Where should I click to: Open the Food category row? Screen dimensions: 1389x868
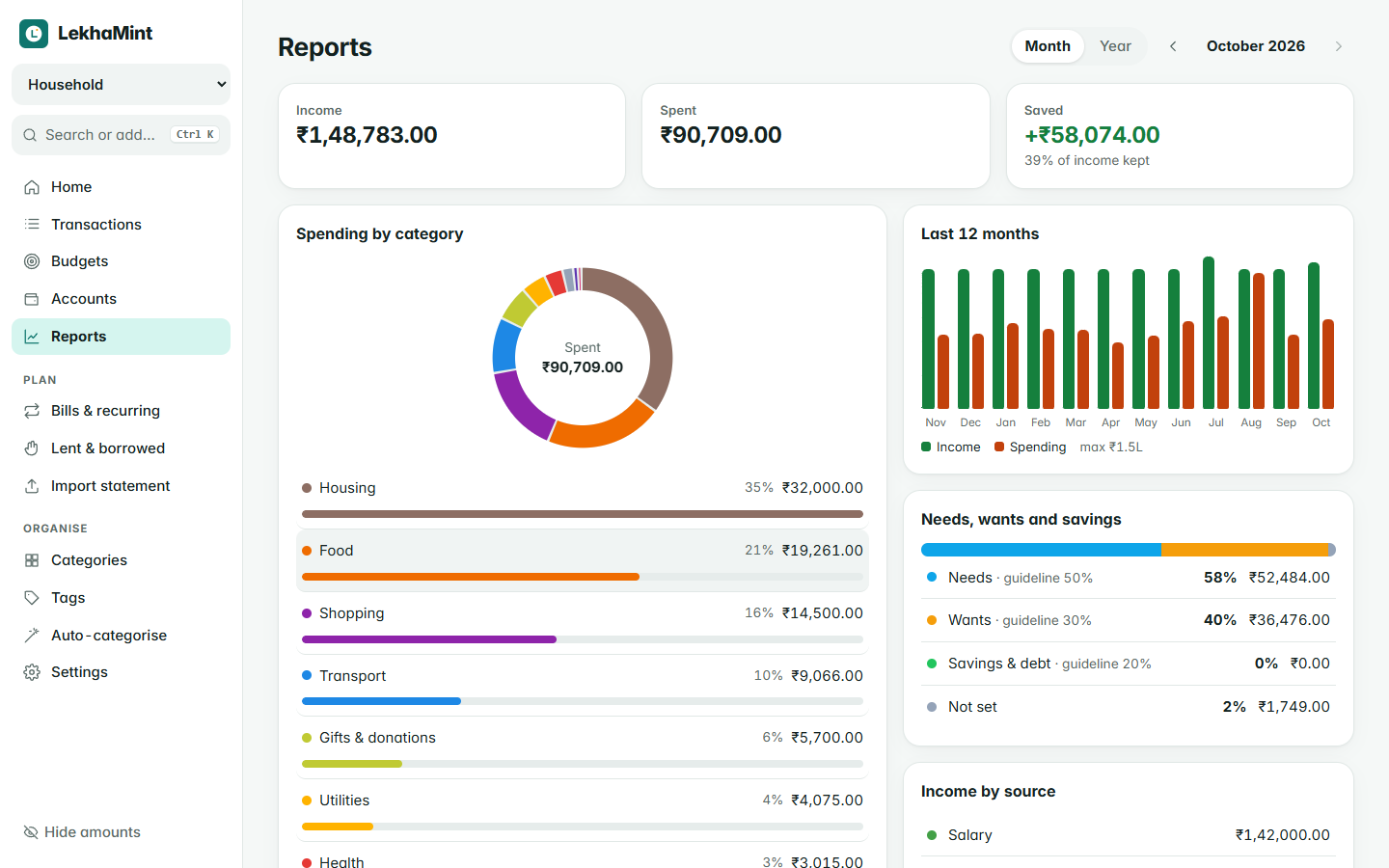click(583, 560)
